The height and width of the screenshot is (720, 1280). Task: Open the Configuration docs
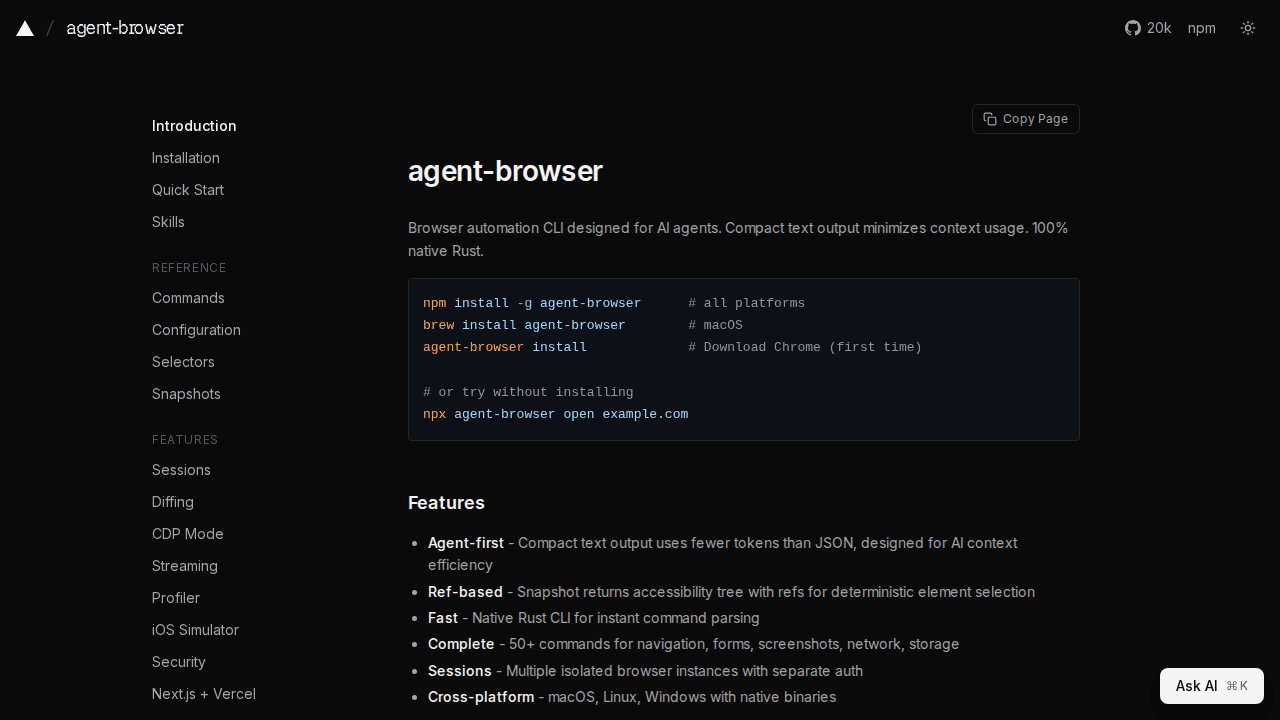(196, 330)
